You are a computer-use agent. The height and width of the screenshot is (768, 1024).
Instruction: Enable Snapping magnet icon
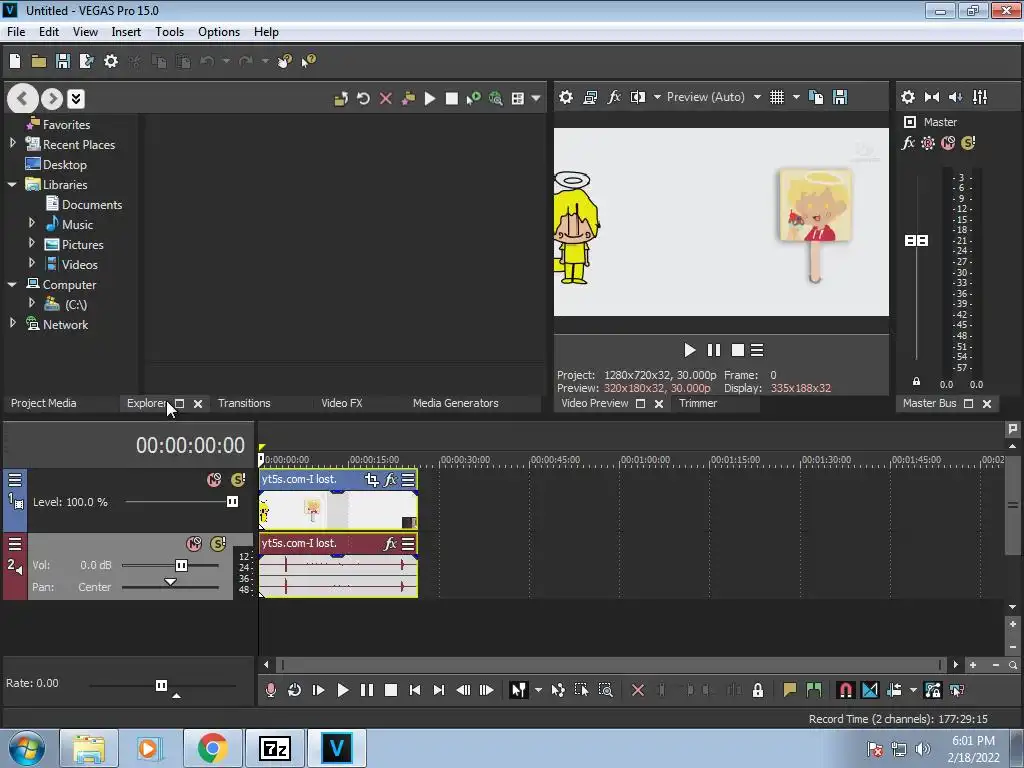845,690
